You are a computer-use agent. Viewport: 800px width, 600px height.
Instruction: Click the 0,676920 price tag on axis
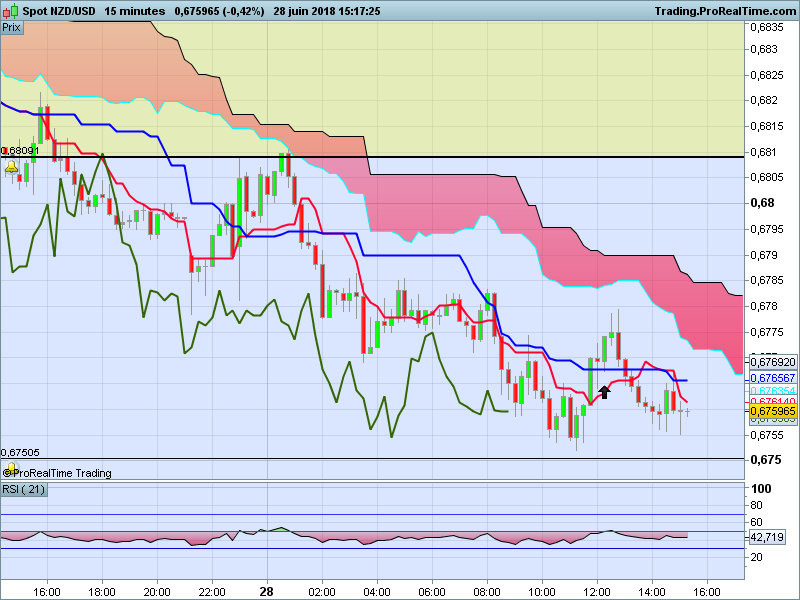(x=772, y=361)
